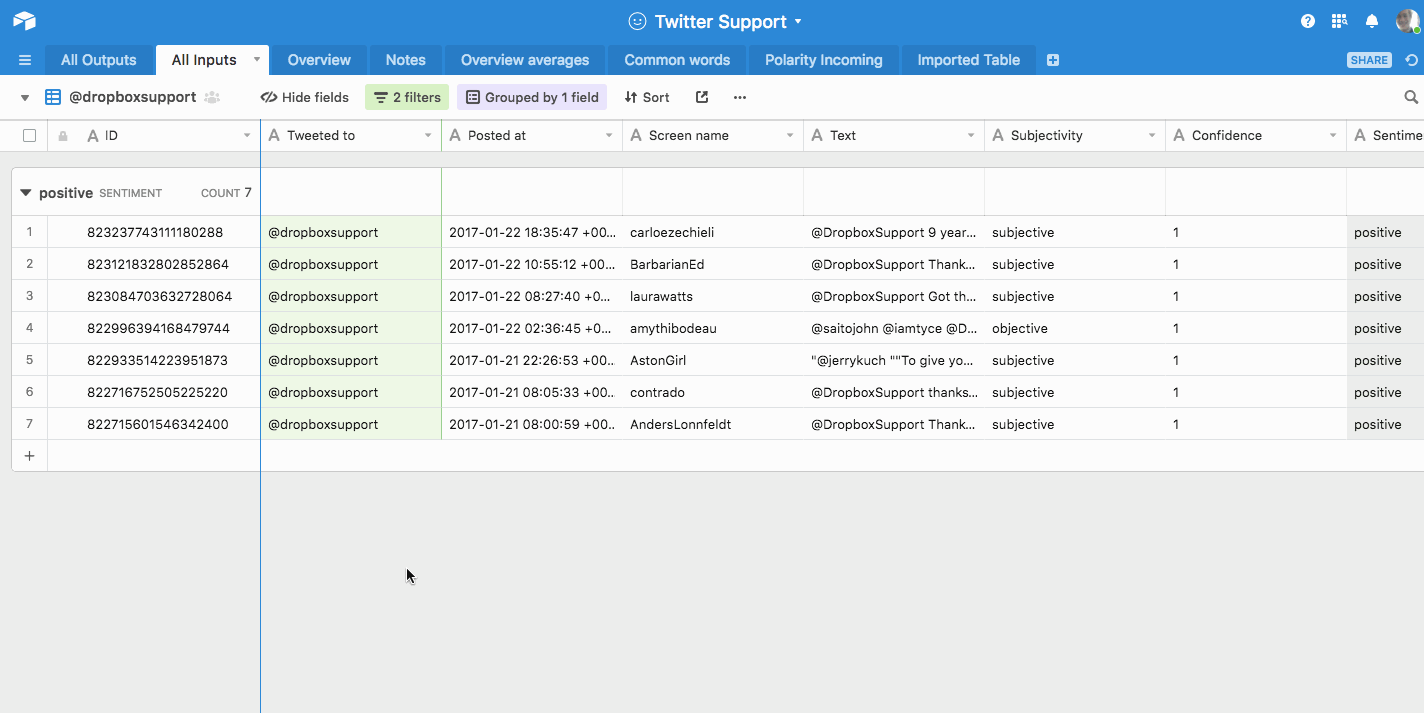This screenshot has width=1424, height=713.
Task: Click the COUNT 7 group summary
Action: (226, 193)
